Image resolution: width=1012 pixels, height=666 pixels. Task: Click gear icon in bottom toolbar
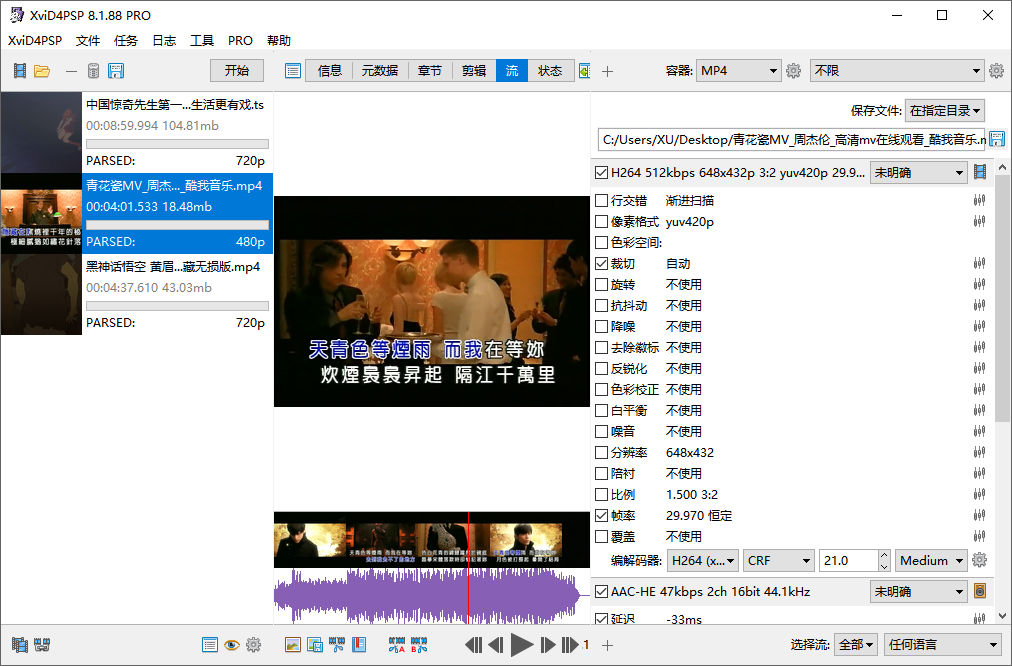(254, 644)
